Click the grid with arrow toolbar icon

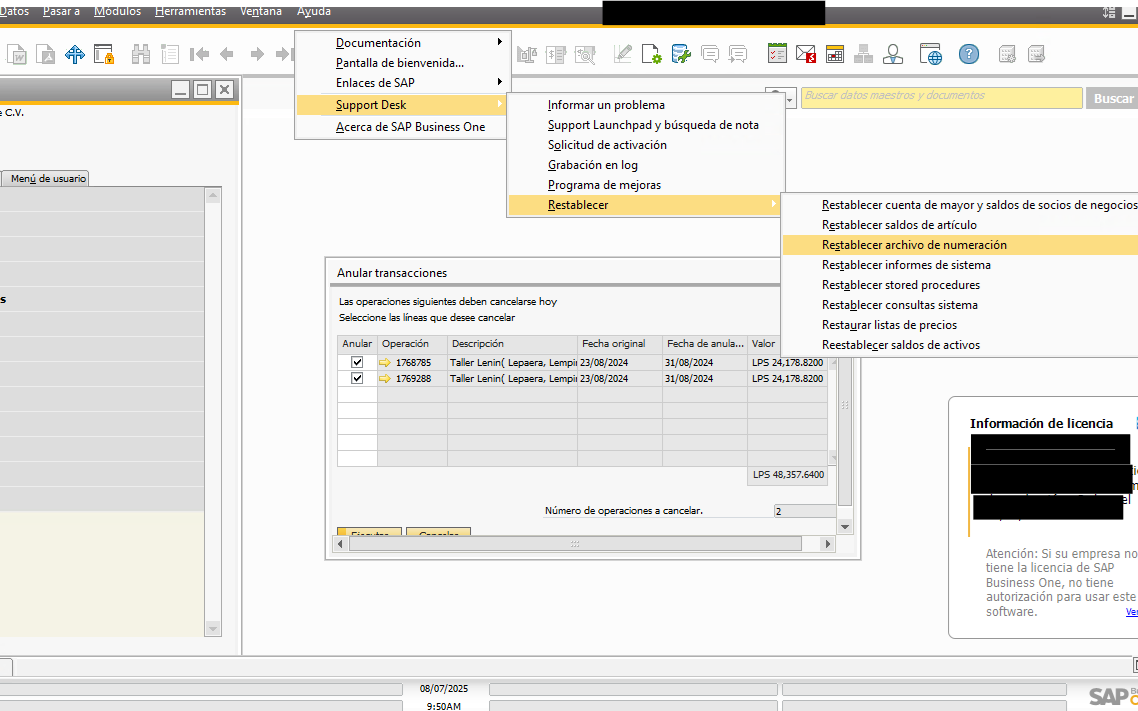[1036, 54]
